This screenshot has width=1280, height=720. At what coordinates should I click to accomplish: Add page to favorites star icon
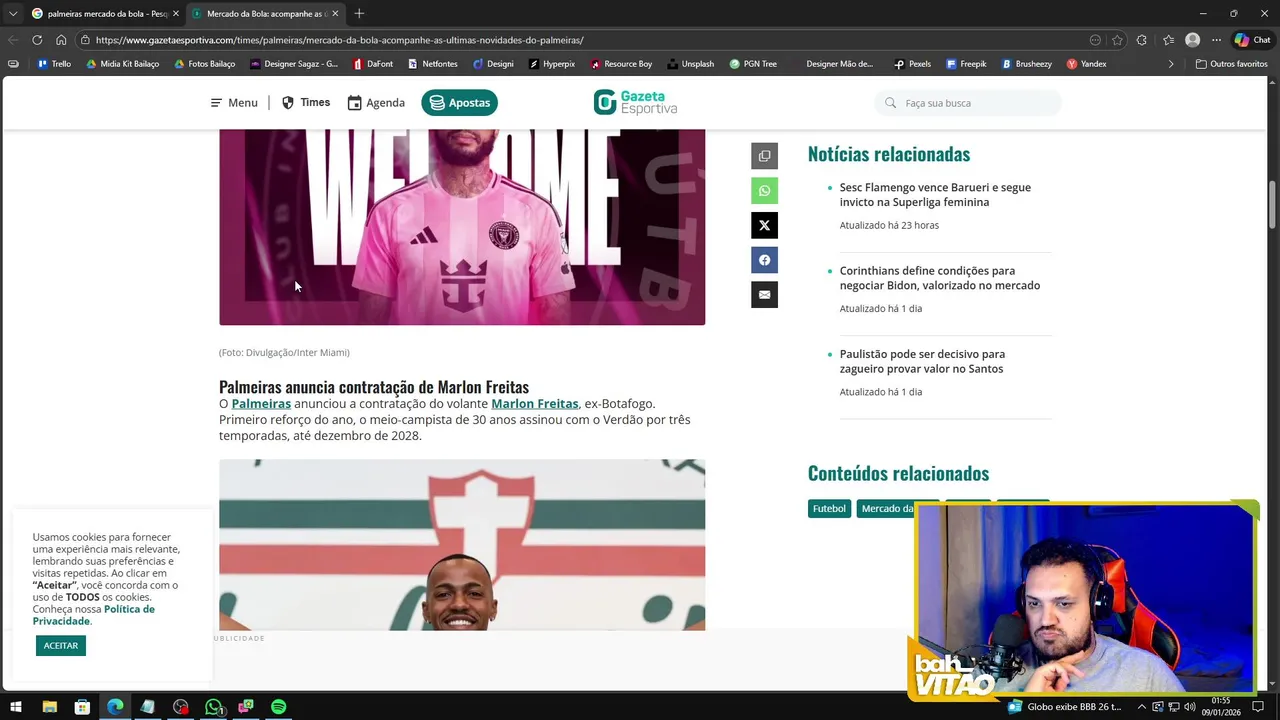click(1117, 40)
